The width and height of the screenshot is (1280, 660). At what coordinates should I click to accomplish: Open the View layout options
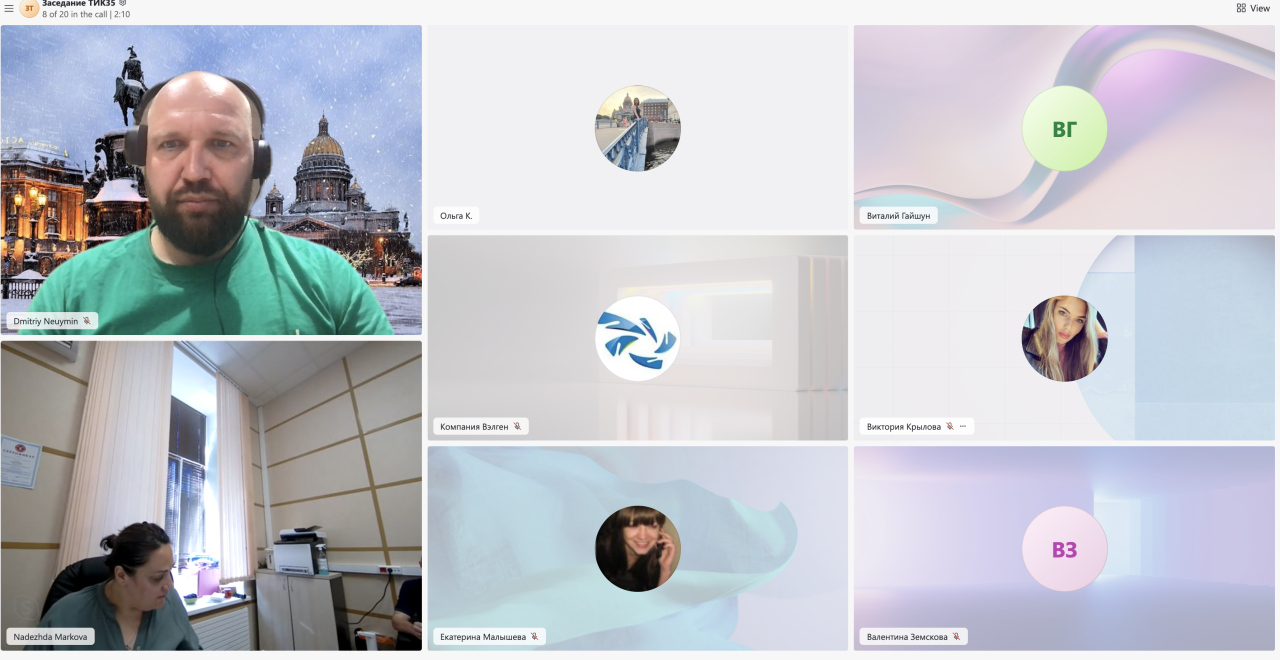coord(1253,8)
